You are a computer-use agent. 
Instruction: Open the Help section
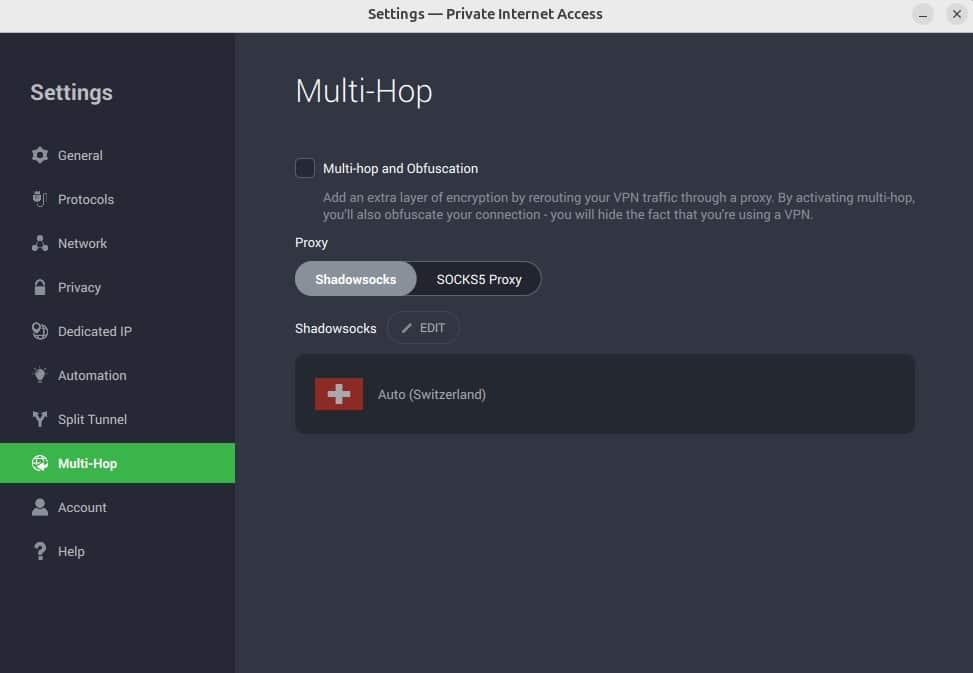click(117, 551)
